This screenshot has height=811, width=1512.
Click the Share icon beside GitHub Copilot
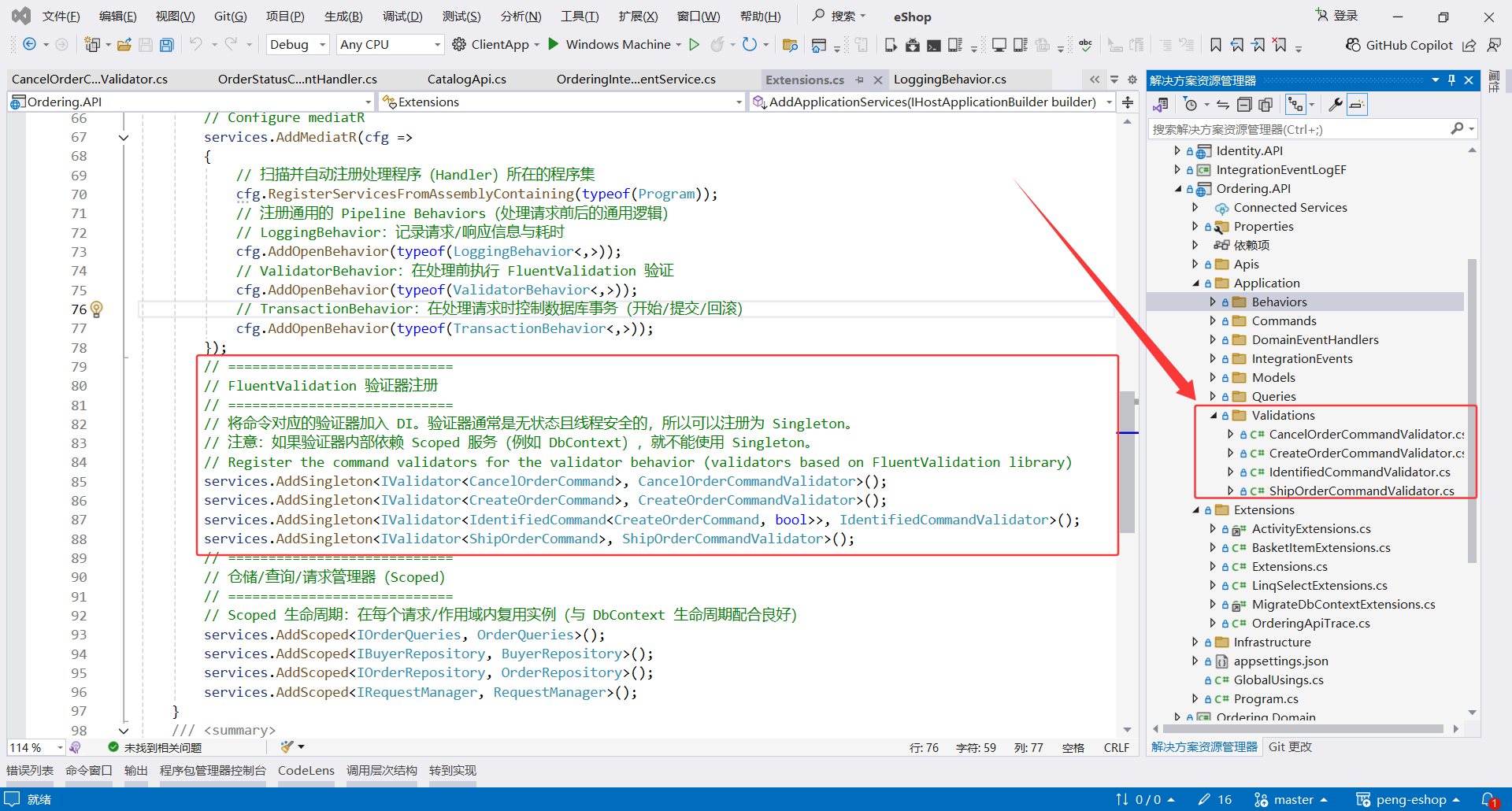click(1469, 45)
